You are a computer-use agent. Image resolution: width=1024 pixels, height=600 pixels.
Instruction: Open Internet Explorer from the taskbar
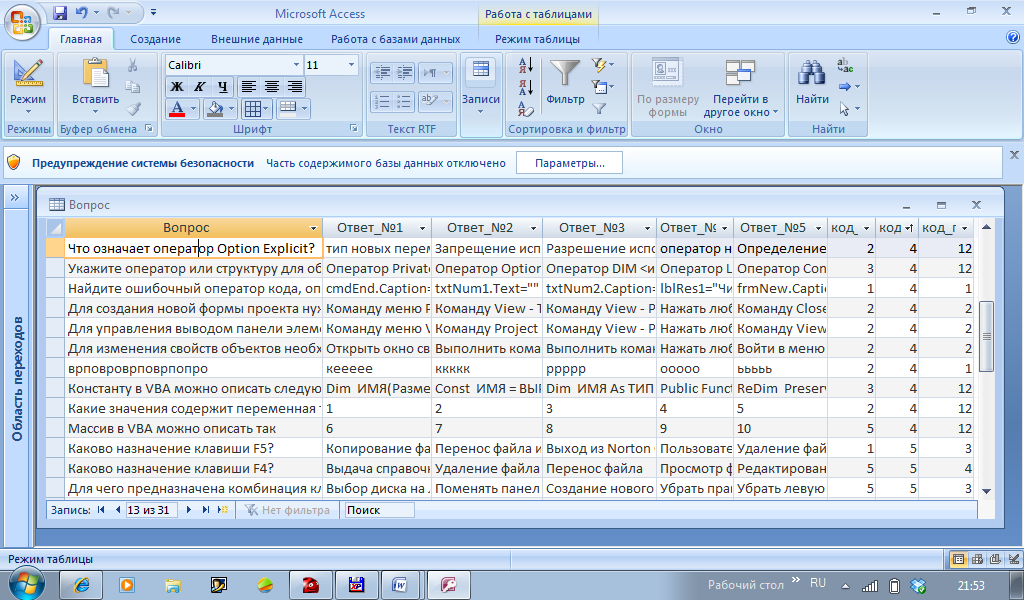point(81,585)
